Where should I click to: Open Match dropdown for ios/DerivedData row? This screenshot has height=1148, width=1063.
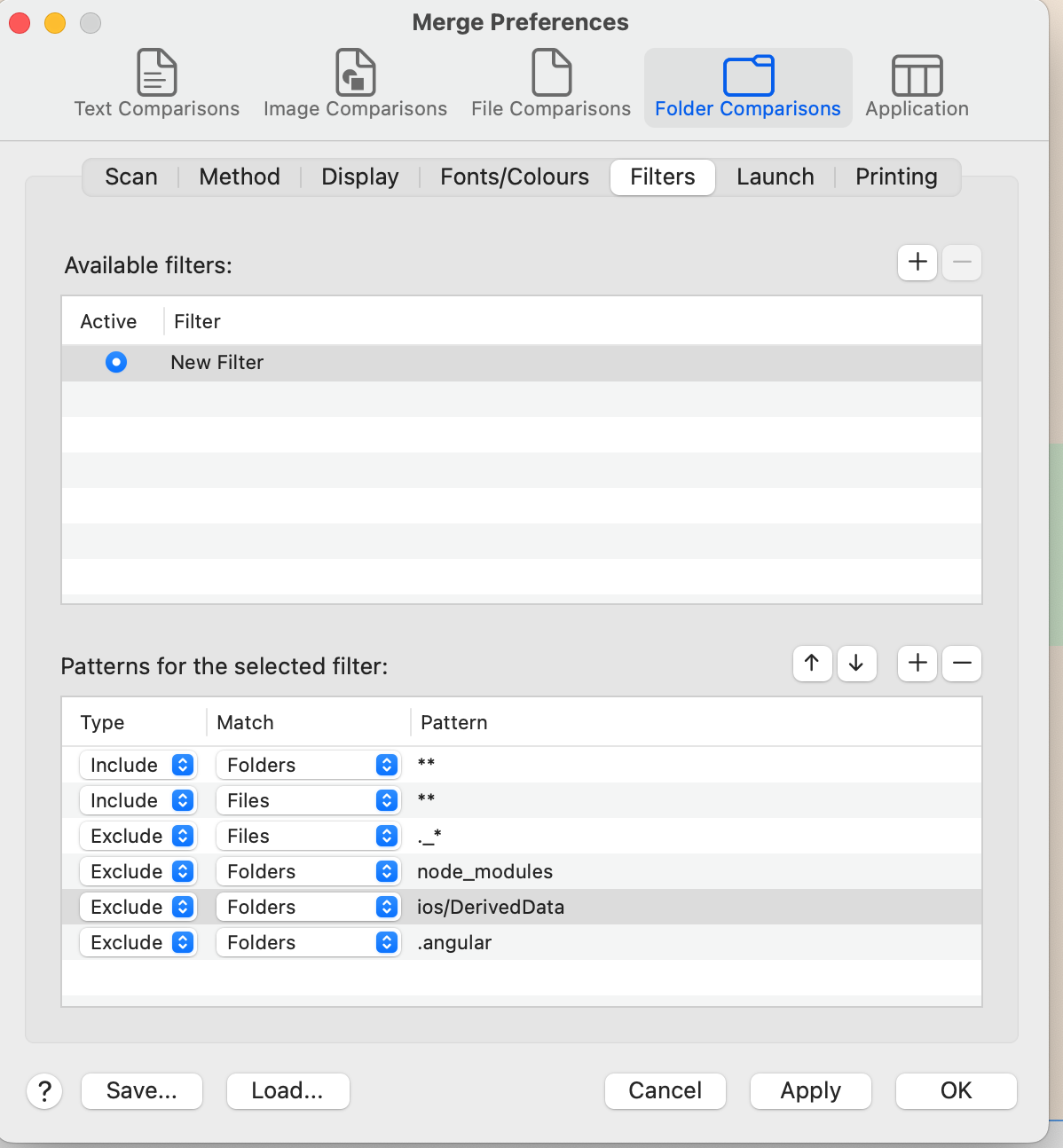[x=308, y=907]
